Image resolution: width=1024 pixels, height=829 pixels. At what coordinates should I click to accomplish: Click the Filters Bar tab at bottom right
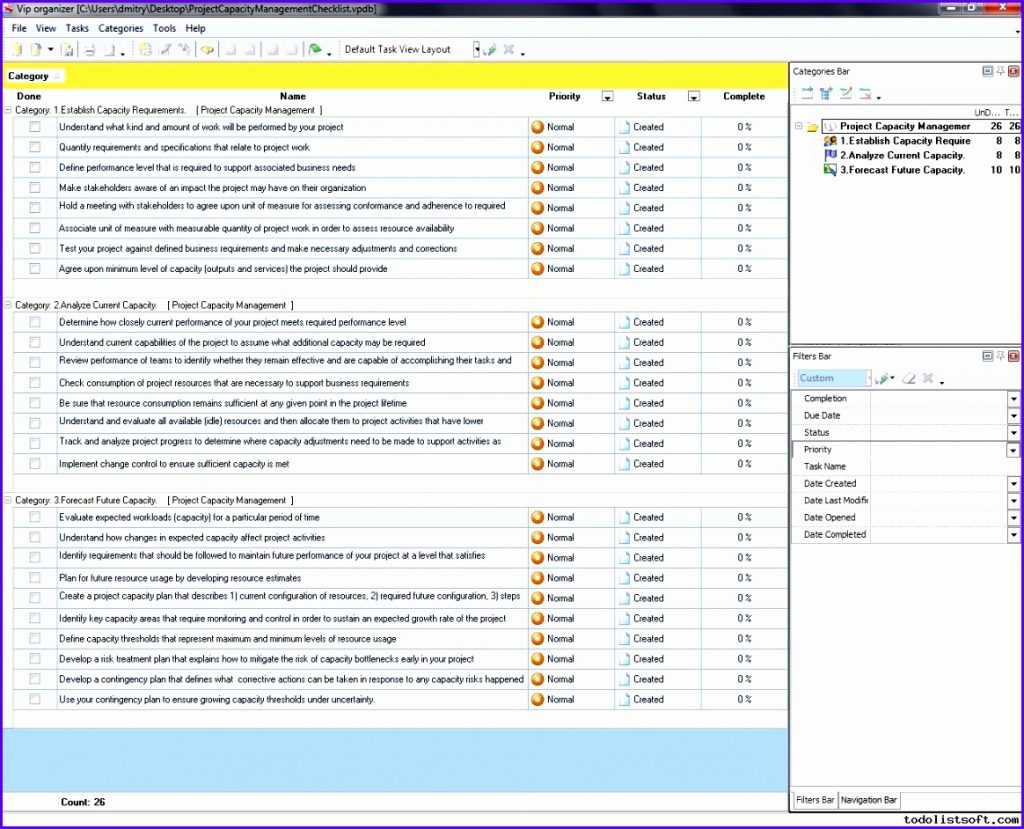pyautogui.click(x=815, y=800)
